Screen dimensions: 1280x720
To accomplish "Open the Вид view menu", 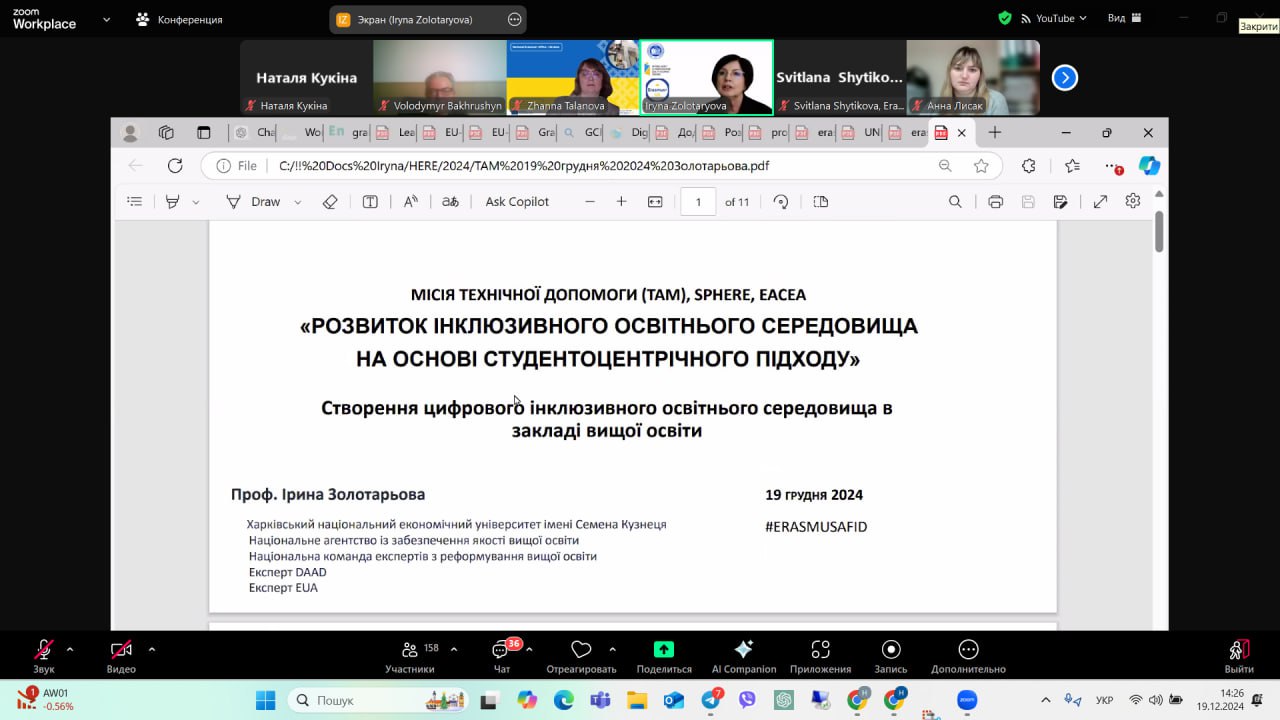I will tap(1124, 18).
